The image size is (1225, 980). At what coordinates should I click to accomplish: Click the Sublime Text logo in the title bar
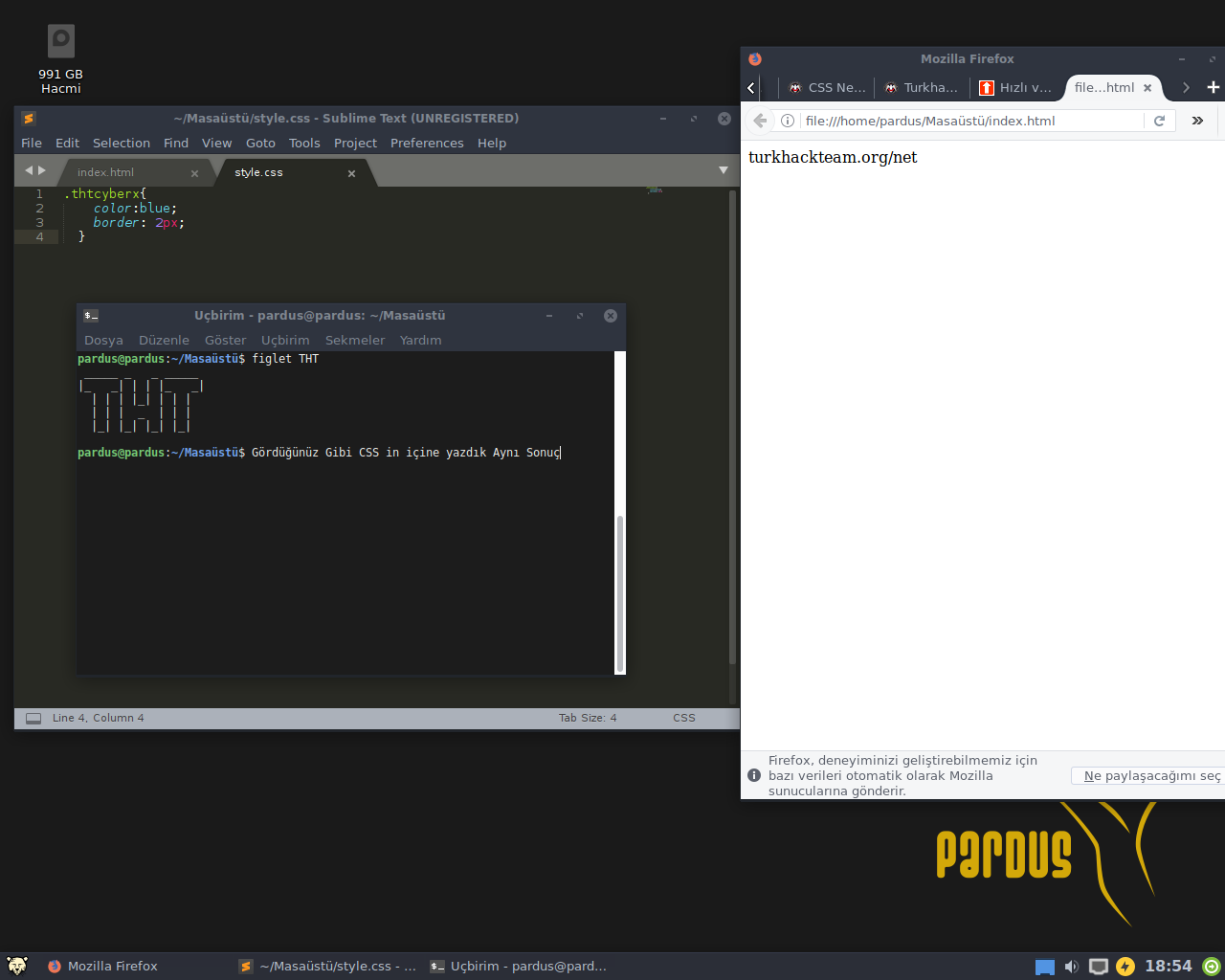coord(29,119)
